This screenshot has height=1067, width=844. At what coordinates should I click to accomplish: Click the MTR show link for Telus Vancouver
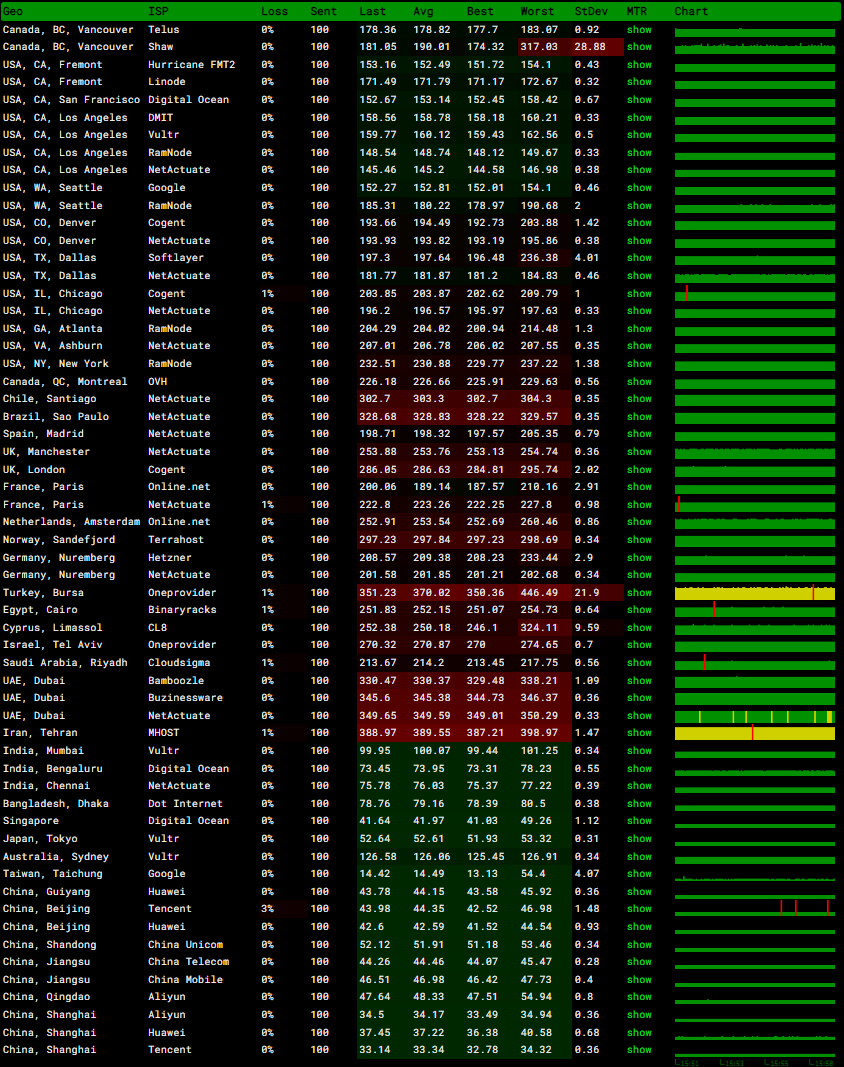tap(639, 30)
